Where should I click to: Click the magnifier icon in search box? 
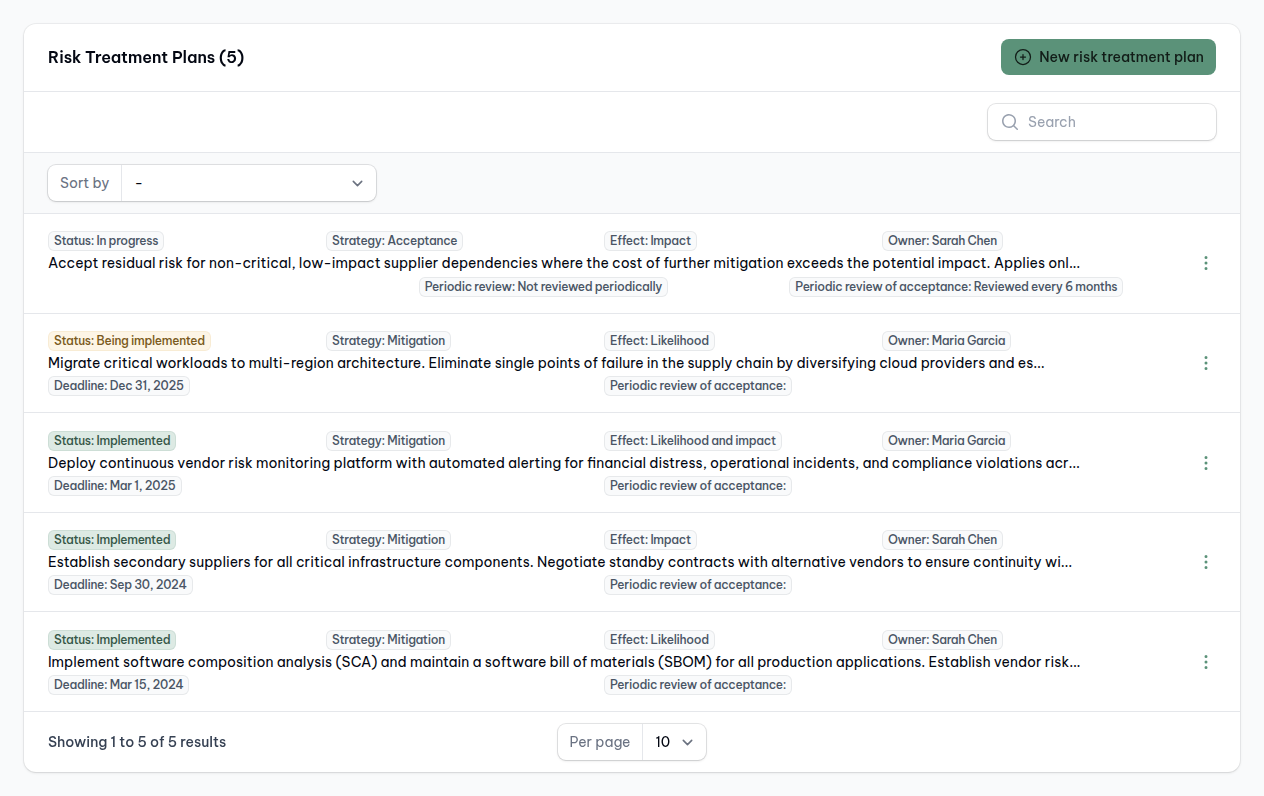click(1009, 122)
